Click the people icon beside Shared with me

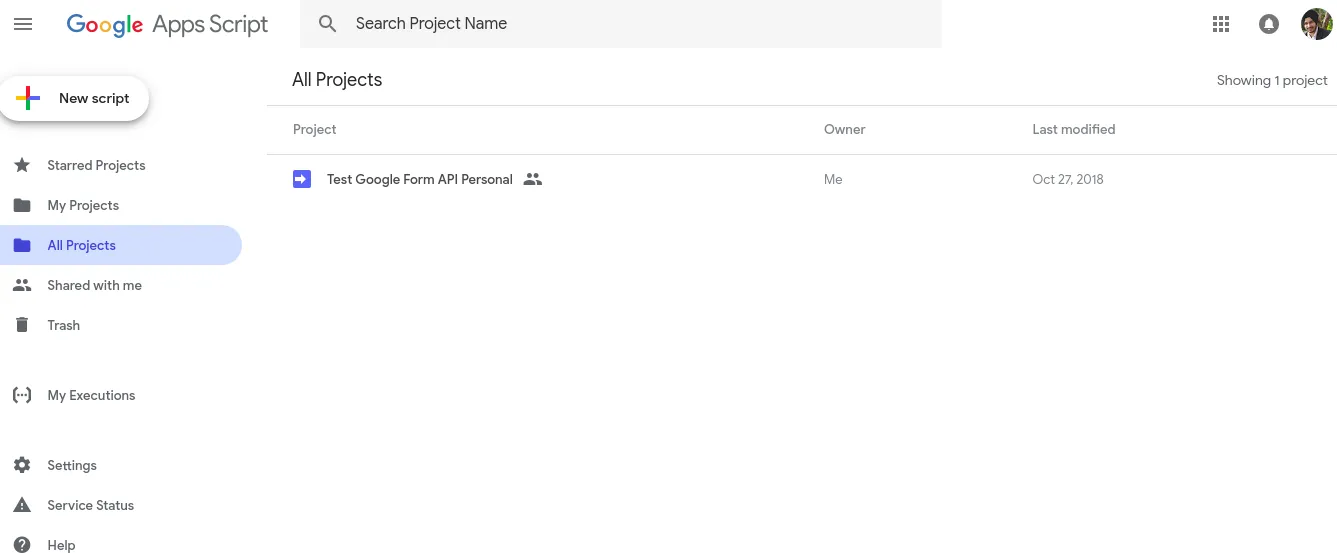22,285
